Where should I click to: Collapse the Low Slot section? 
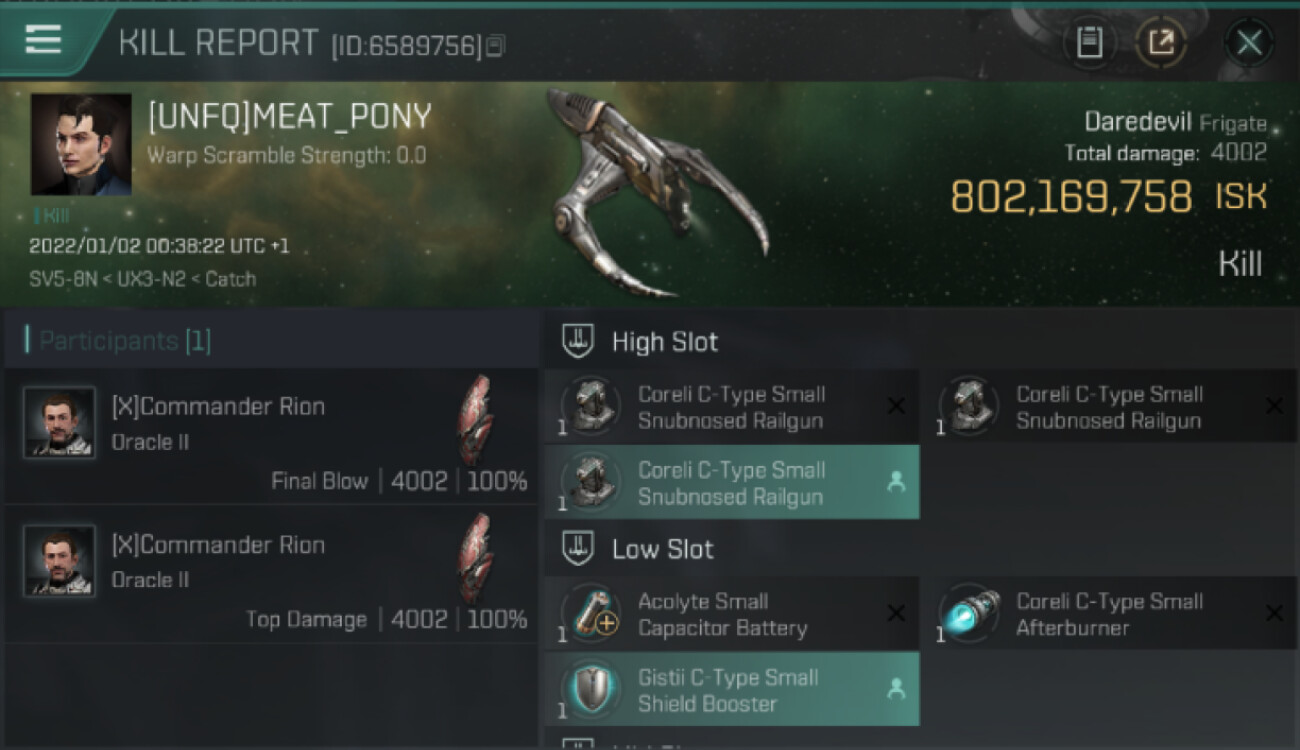578,549
